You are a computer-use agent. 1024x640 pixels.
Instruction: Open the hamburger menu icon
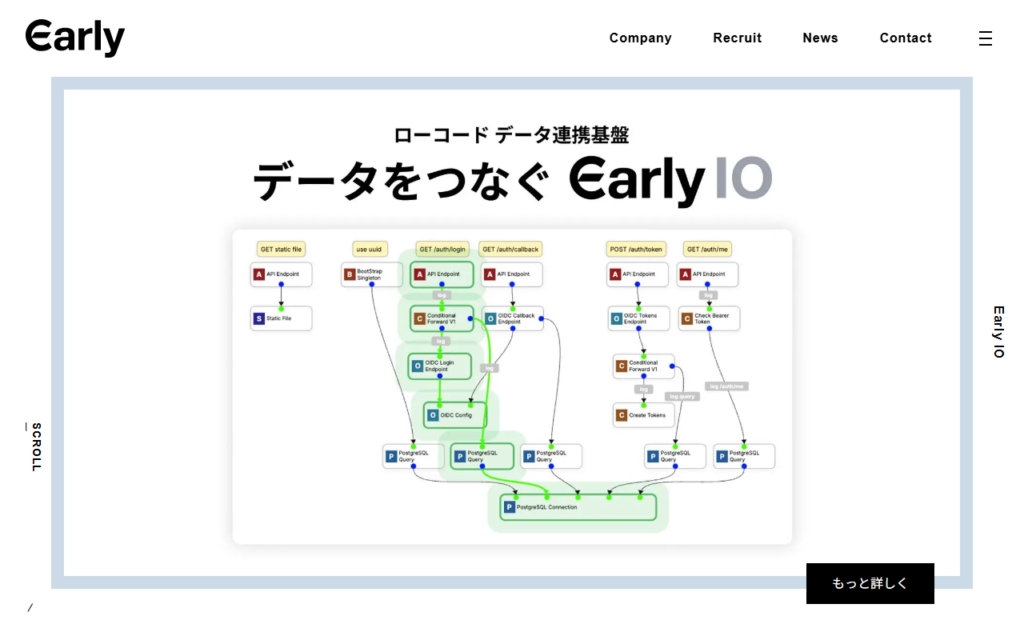click(985, 39)
